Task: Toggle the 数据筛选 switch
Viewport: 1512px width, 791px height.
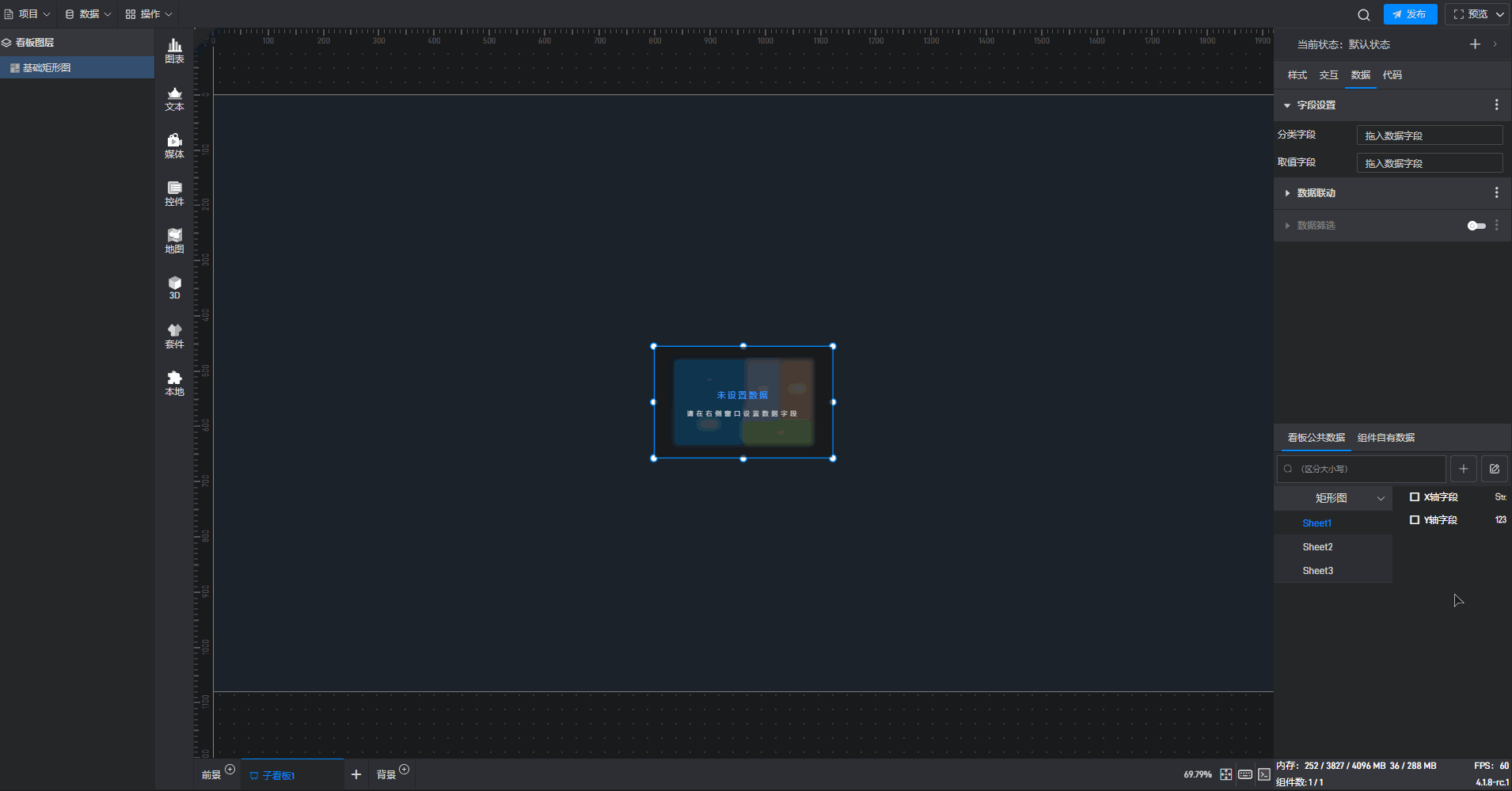Action: [x=1476, y=226]
